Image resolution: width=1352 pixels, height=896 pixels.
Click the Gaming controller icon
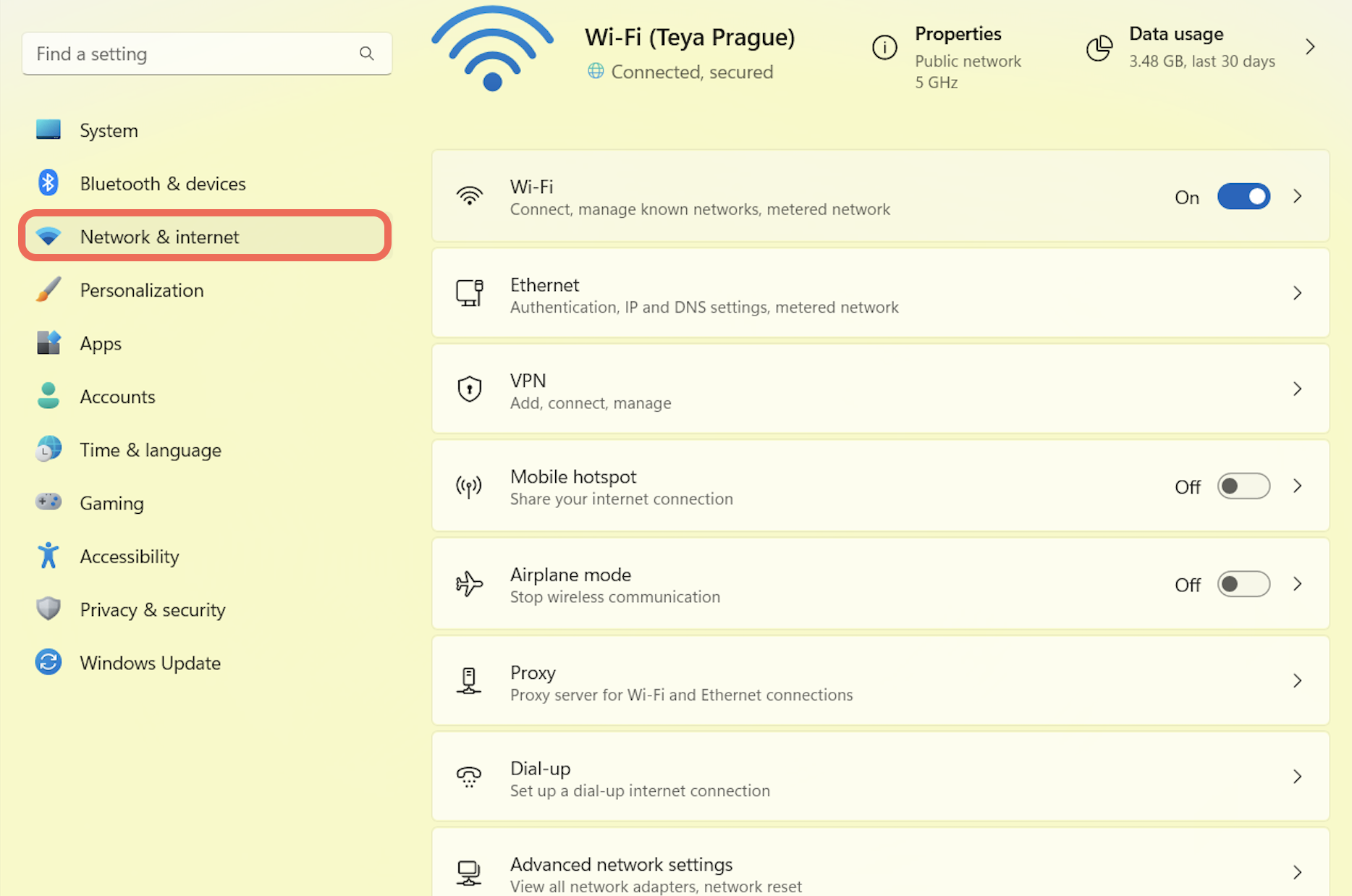(x=48, y=502)
